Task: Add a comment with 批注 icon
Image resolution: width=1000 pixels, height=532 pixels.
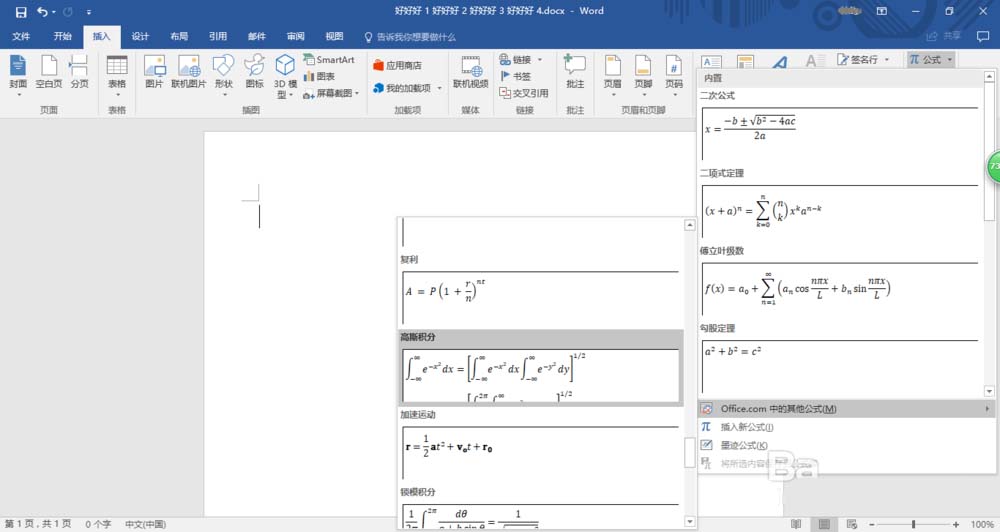Action: point(575,72)
